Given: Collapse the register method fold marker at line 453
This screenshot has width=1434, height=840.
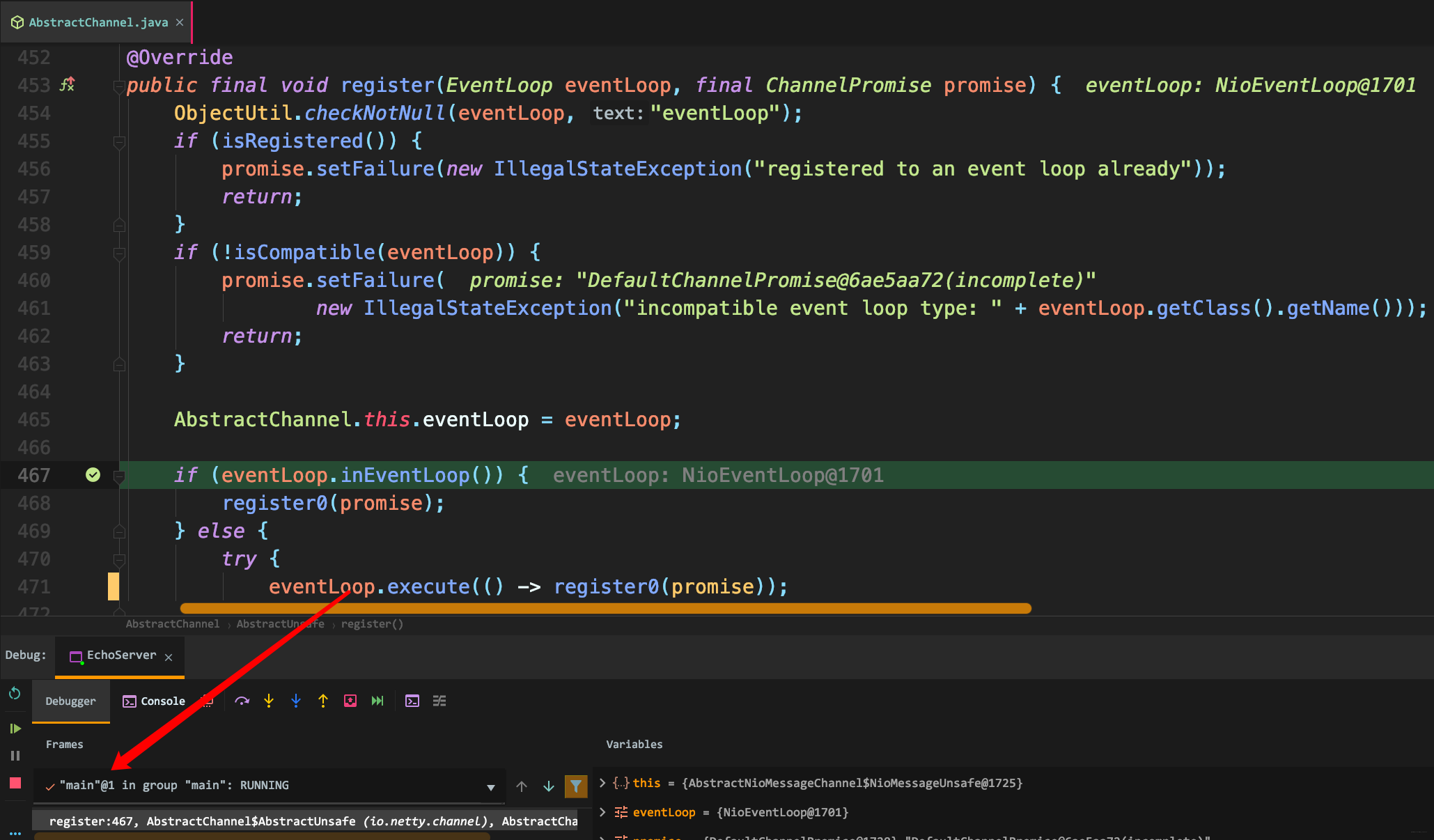Looking at the screenshot, I should (x=119, y=86).
